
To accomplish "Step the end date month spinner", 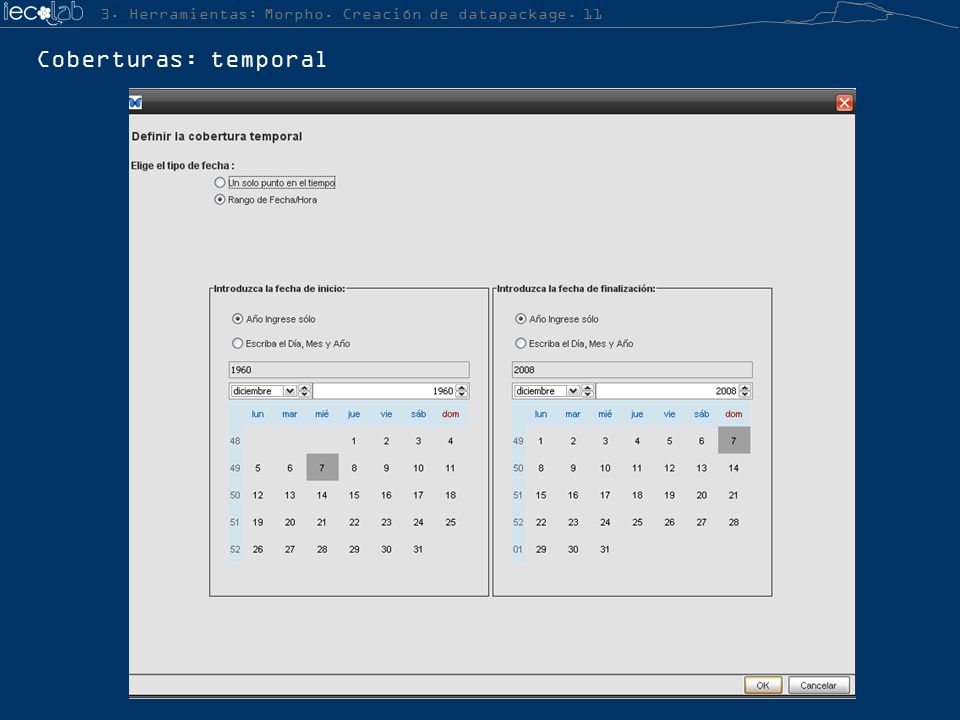I will [588, 391].
